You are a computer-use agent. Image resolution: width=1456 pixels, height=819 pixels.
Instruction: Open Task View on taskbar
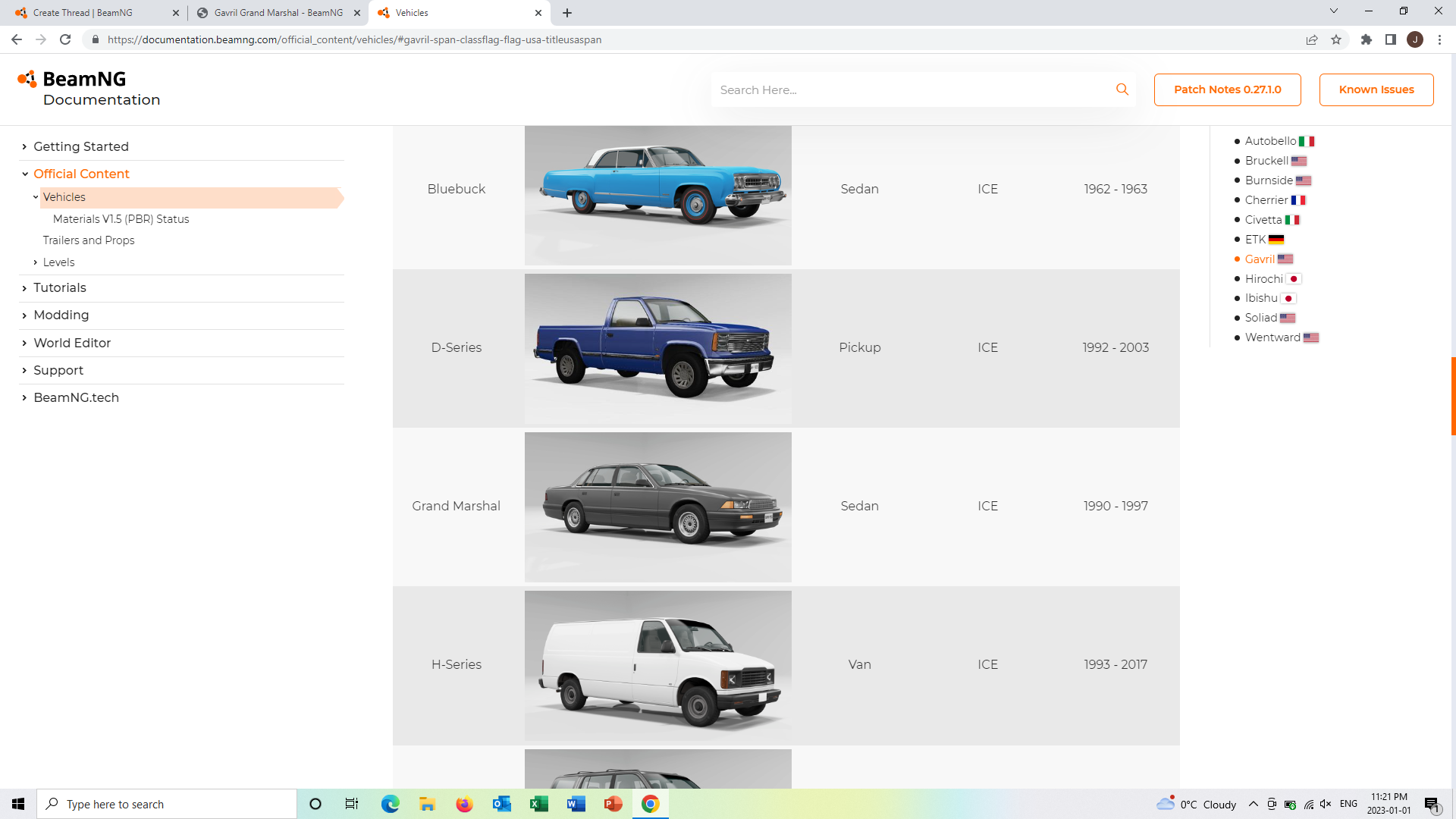(x=352, y=804)
